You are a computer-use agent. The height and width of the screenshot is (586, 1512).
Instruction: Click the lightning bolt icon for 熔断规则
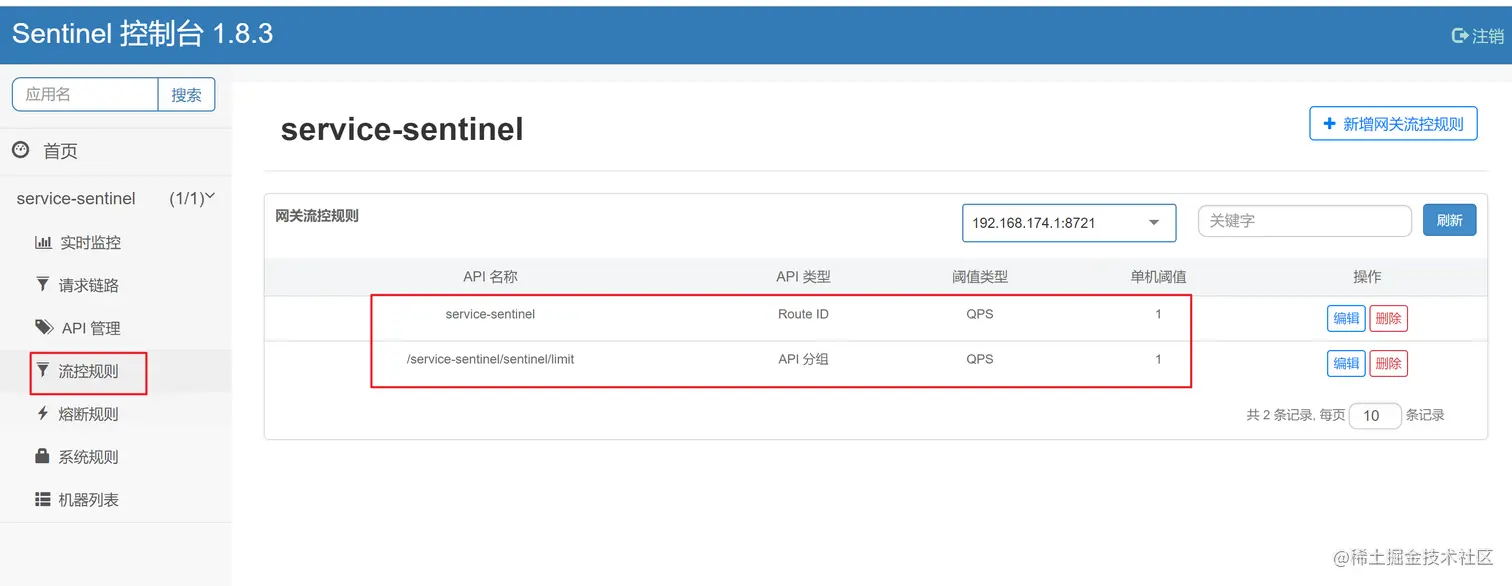coord(42,413)
